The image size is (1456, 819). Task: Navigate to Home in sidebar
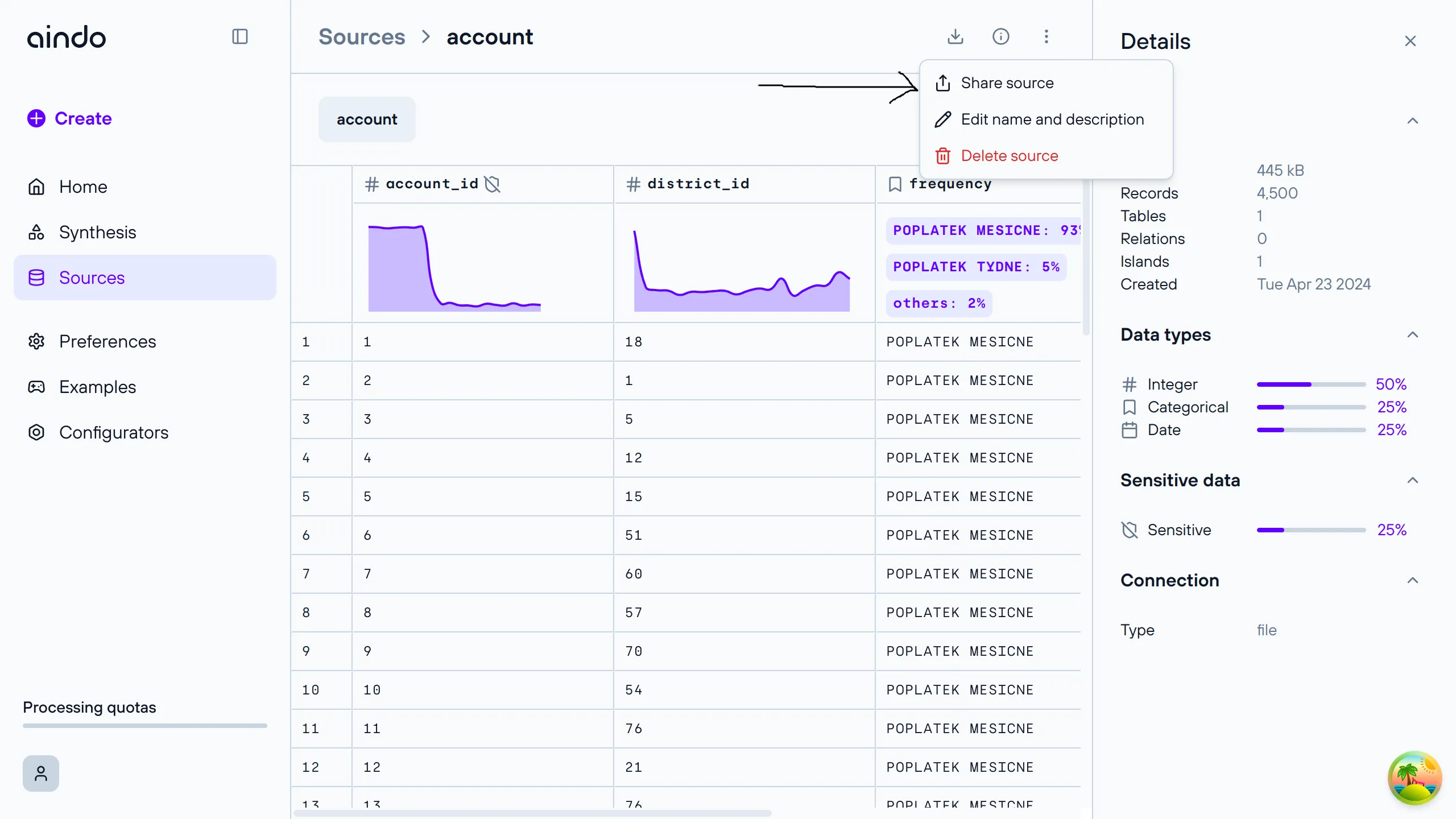tap(84, 186)
